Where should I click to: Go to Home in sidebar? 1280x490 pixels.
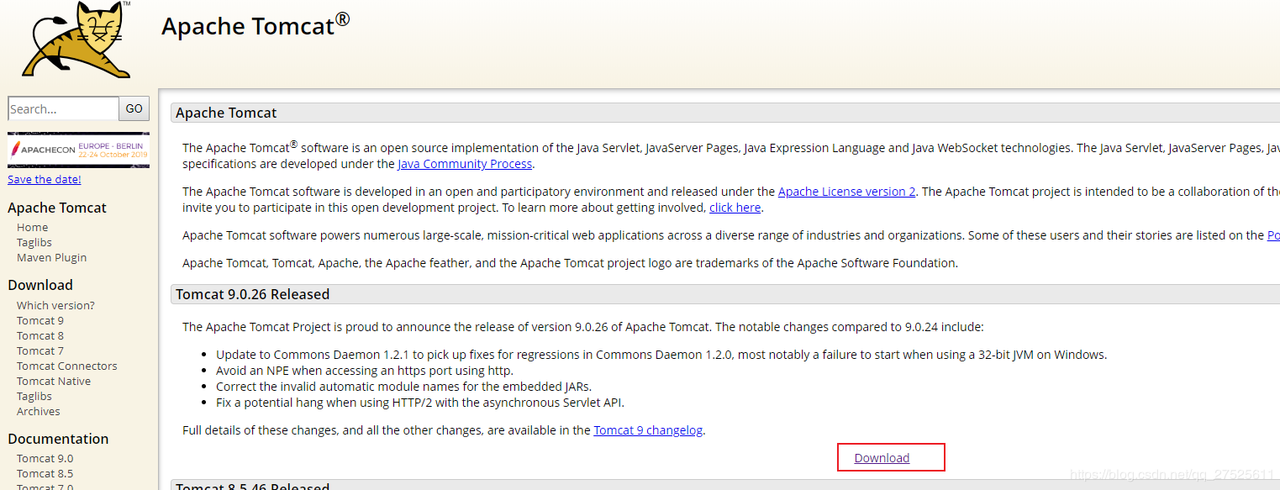32,227
